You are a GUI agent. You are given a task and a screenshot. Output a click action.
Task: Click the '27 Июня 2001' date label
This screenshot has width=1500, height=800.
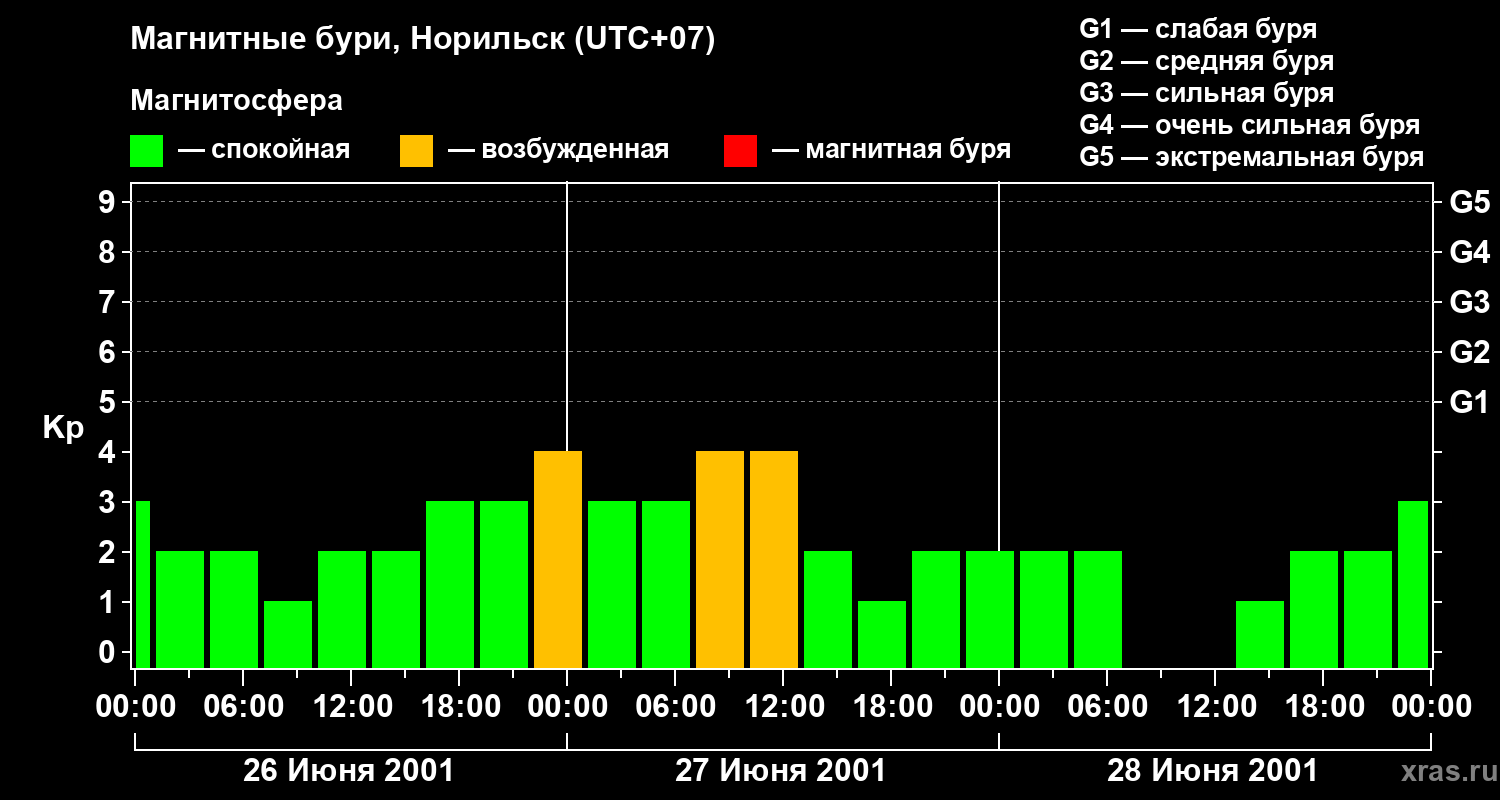pos(781,771)
